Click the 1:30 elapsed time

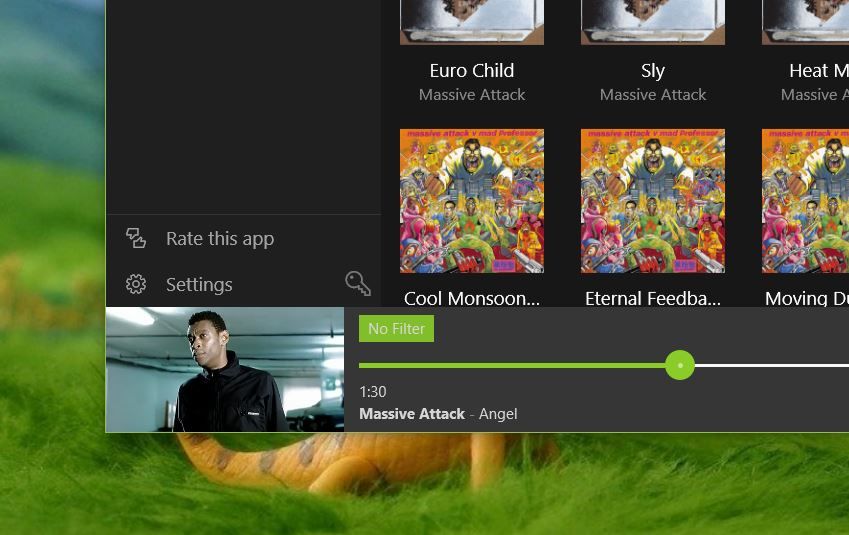tap(373, 392)
